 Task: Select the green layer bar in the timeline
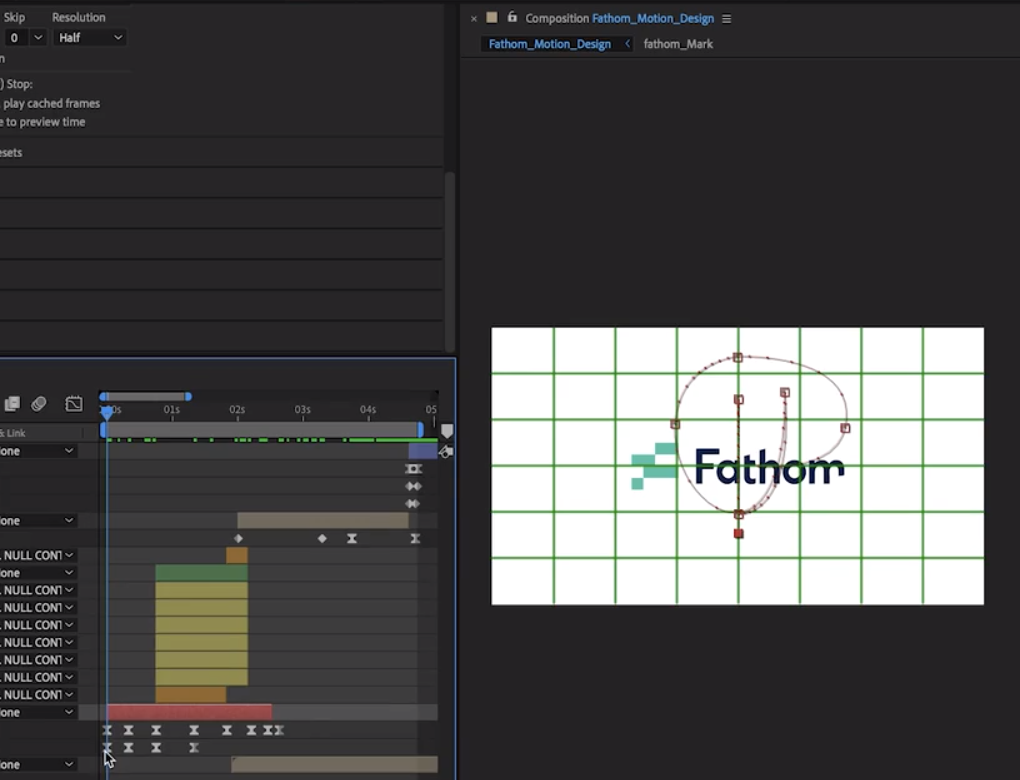(x=202, y=573)
